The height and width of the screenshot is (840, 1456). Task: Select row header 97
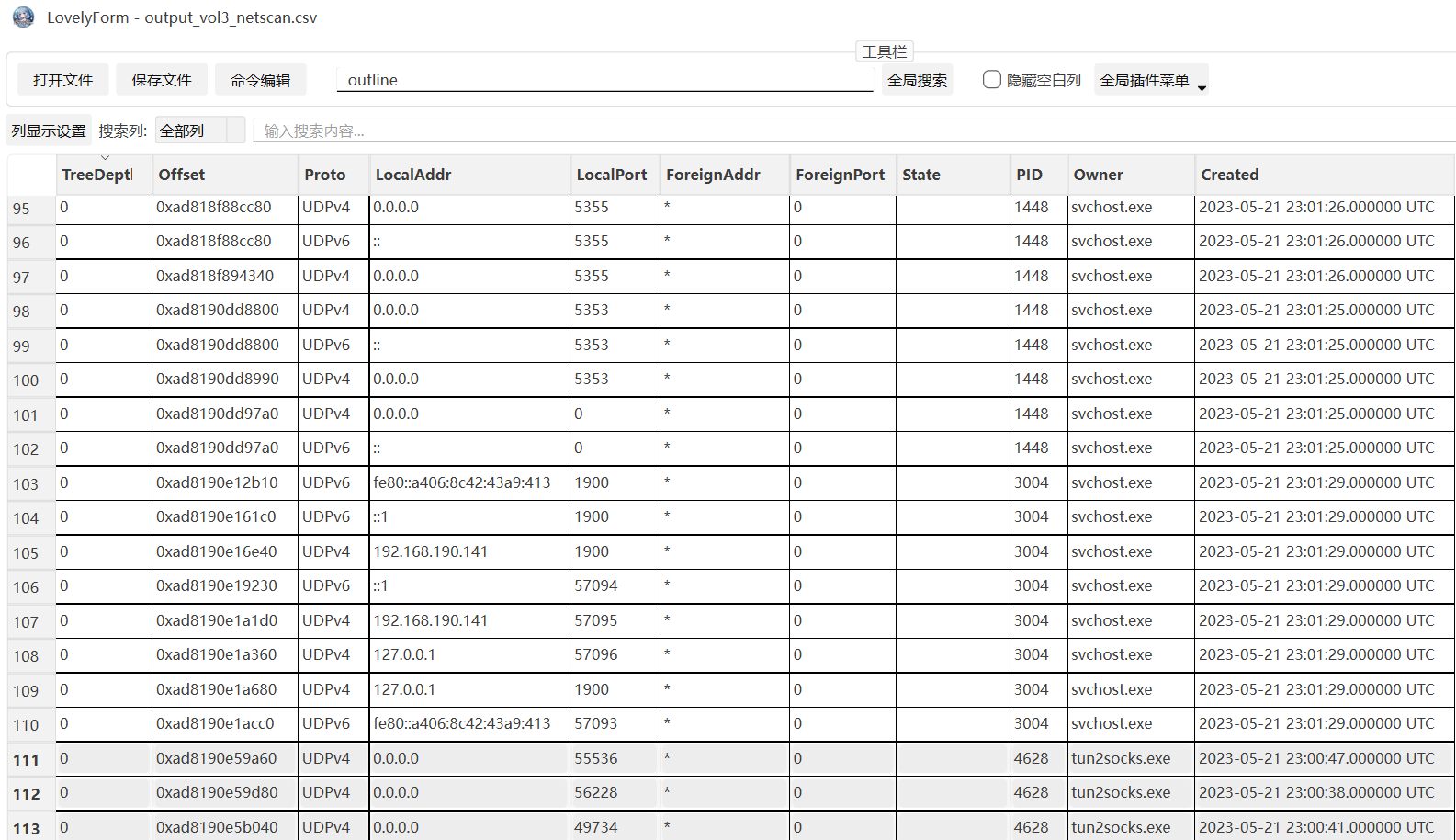coord(31,278)
